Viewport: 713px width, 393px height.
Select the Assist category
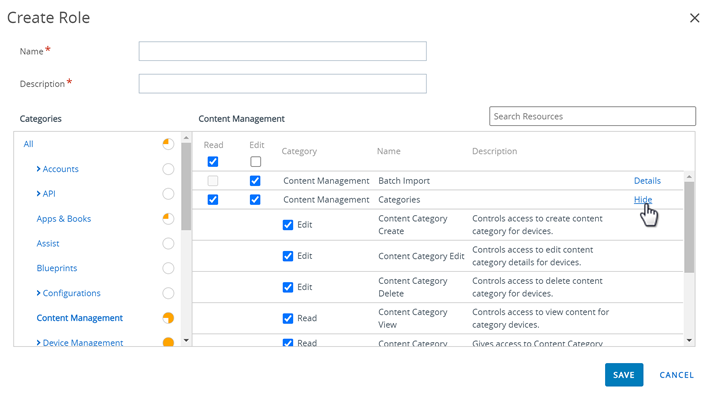pos(48,244)
